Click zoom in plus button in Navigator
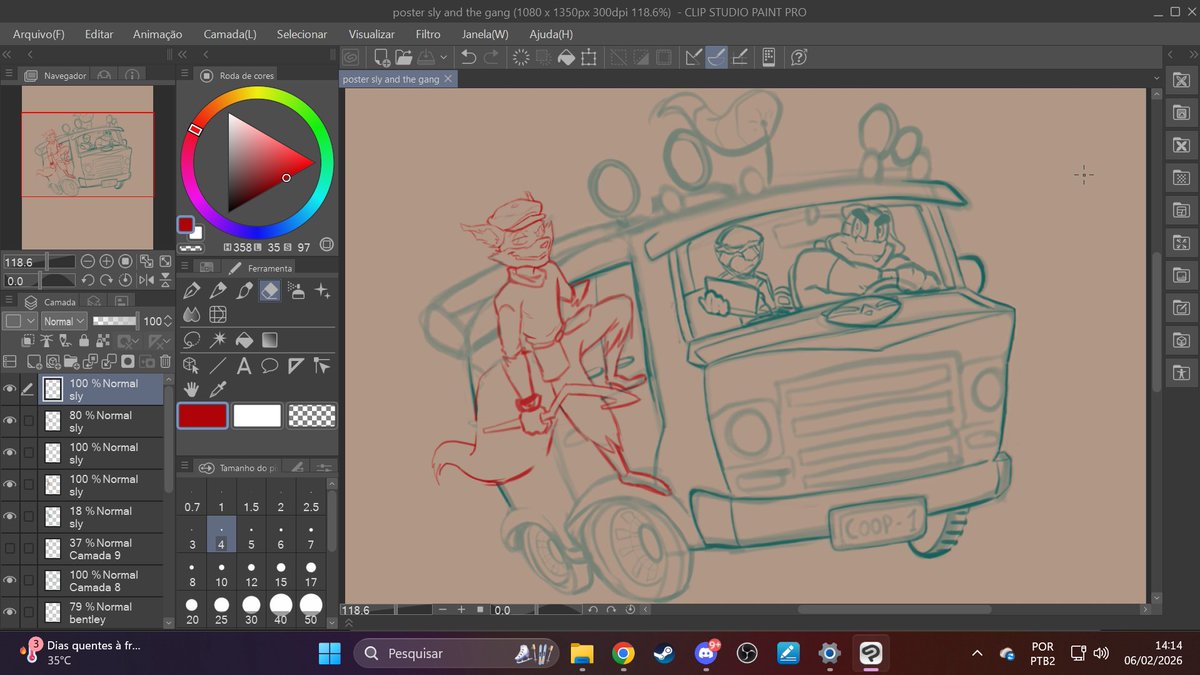The height and width of the screenshot is (675, 1200). (106, 261)
